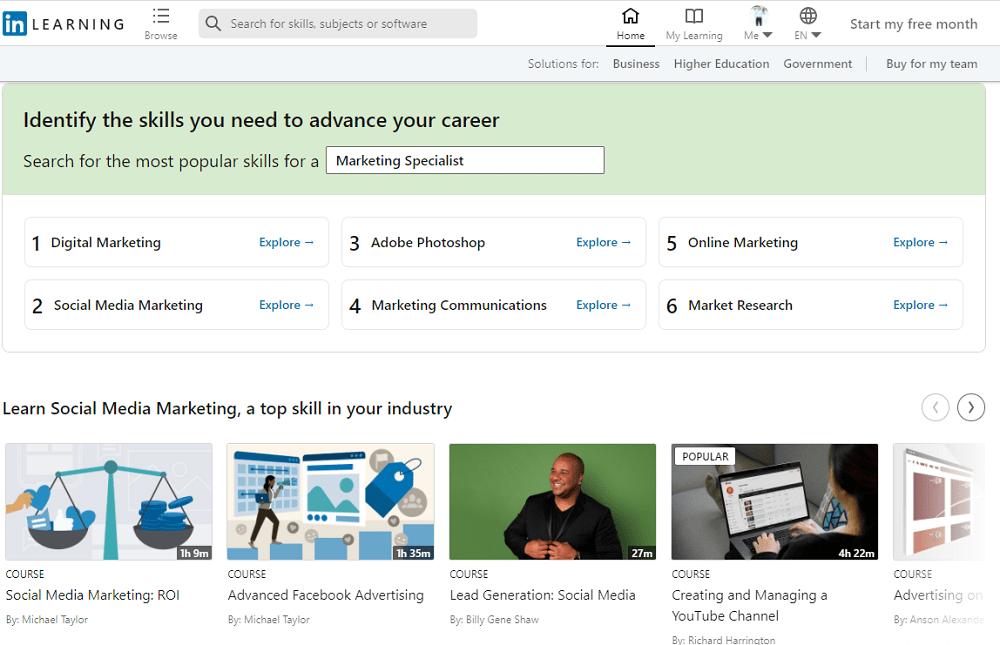Open Government solutions
The image size is (1000, 645).
click(x=818, y=63)
